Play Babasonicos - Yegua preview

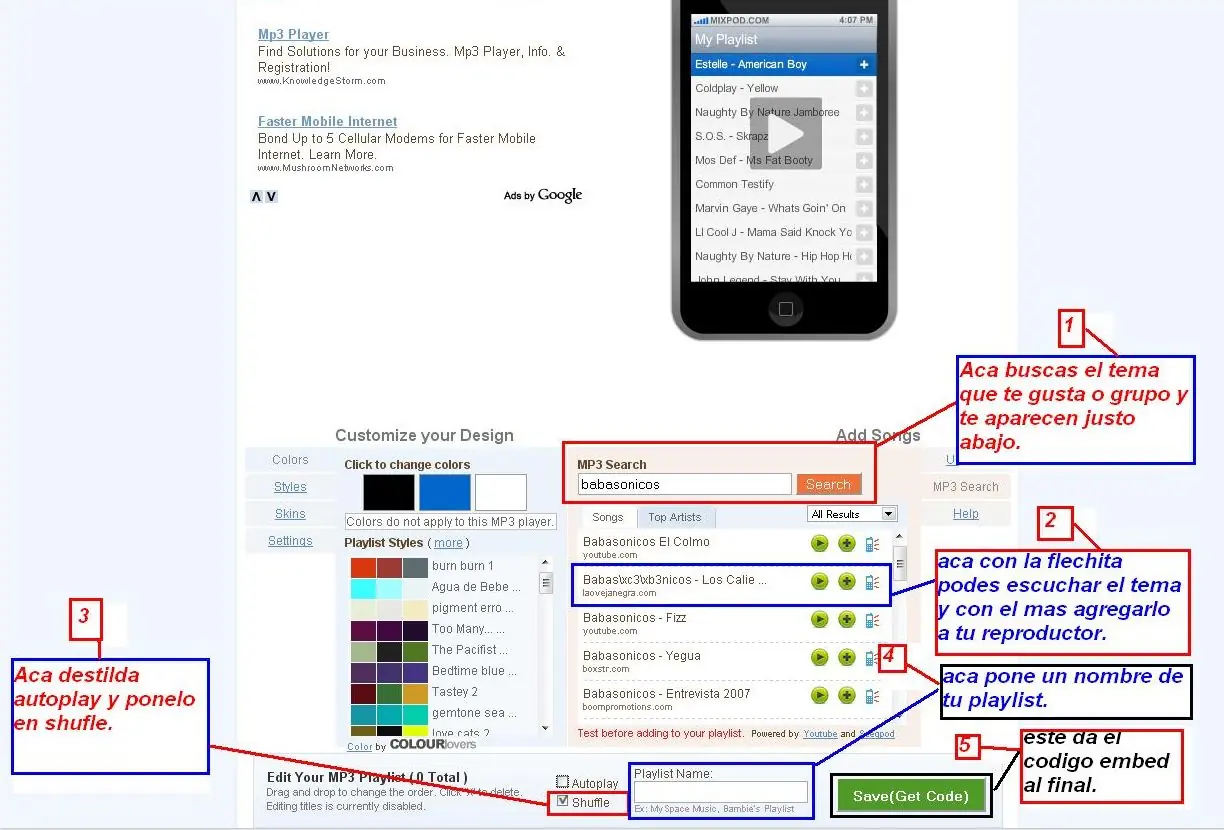tap(820, 658)
